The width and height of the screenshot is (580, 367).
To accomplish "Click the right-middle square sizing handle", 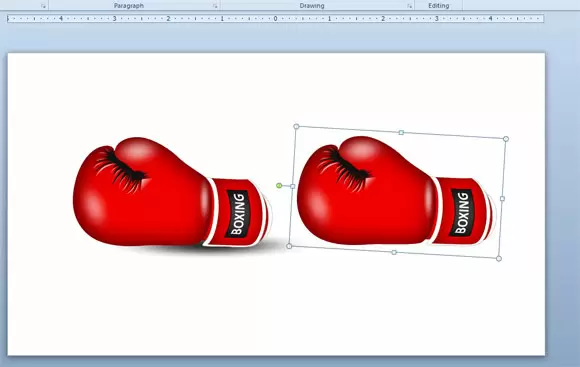I will [x=502, y=199].
